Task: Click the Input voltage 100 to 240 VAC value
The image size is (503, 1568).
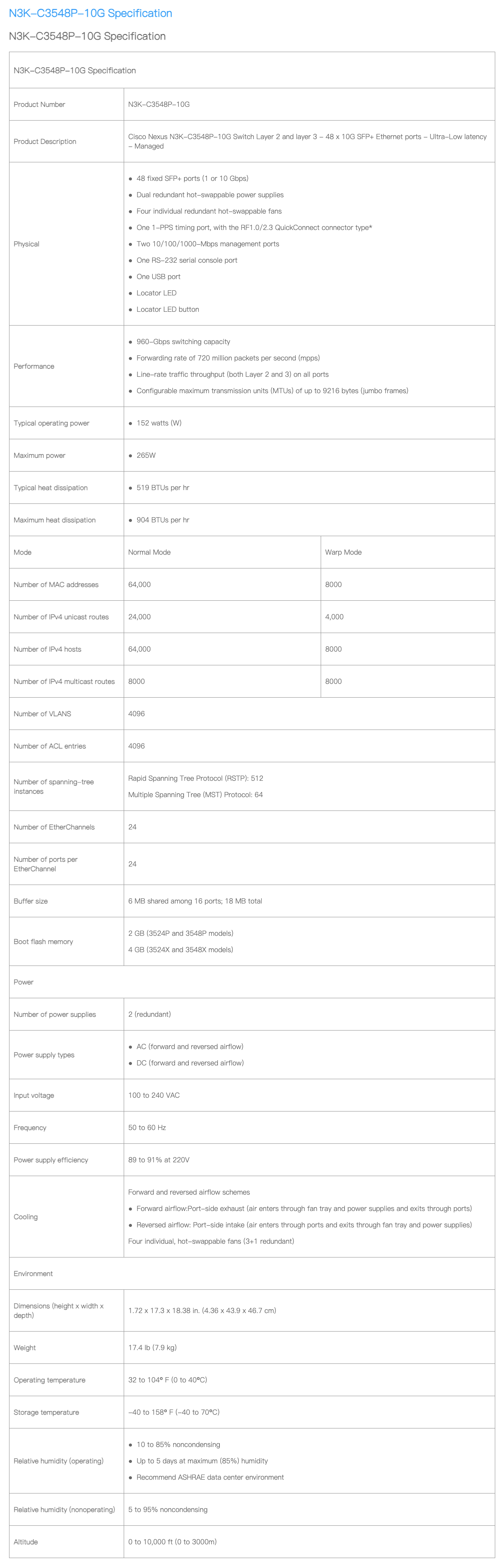Action: 153,1096
